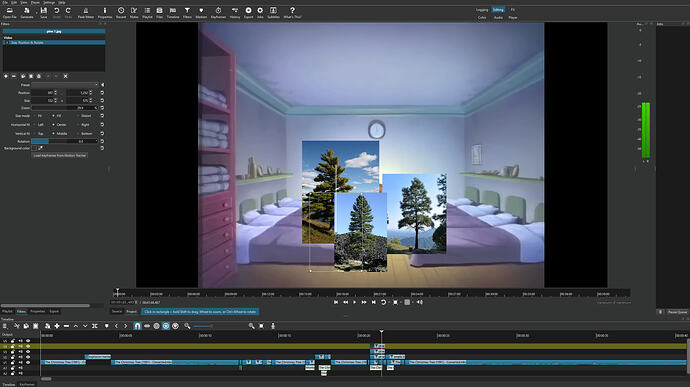Toggle visibility eye of track V5
This screenshot has height=387, width=690.
(x=28, y=341)
